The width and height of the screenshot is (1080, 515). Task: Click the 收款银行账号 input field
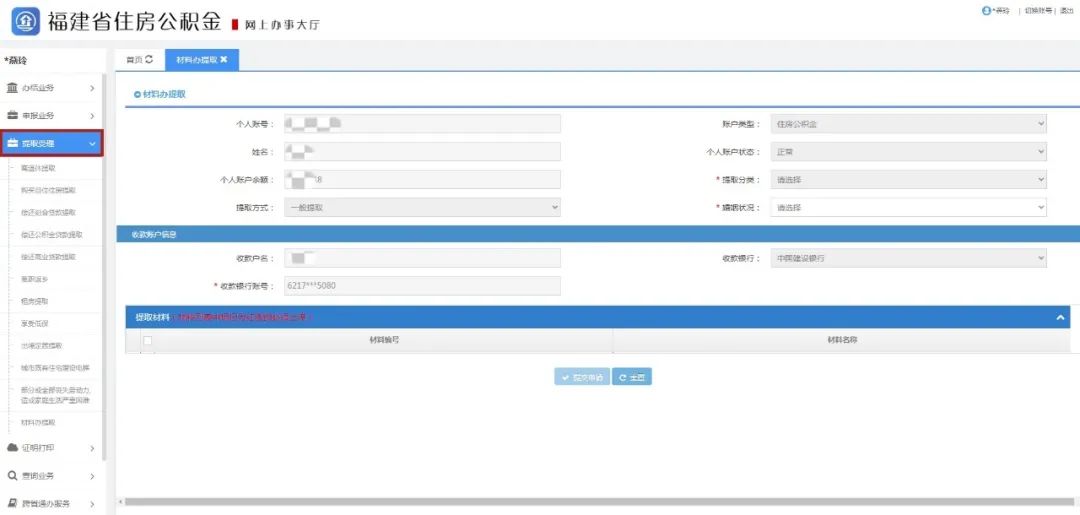[422, 286]
